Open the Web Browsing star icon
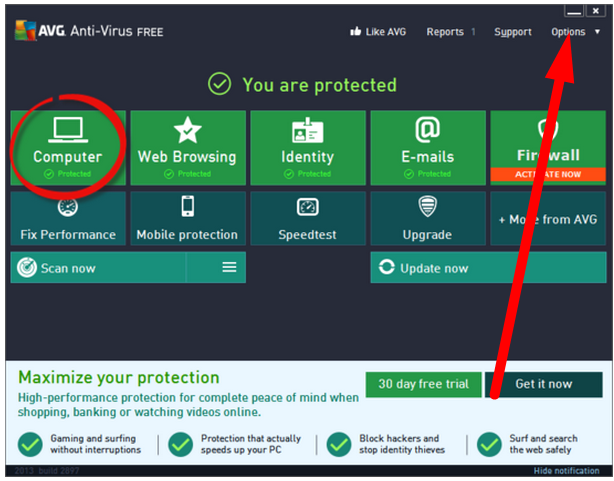The image size is (614, 481). pyautogui.click(x=188, y=130)
